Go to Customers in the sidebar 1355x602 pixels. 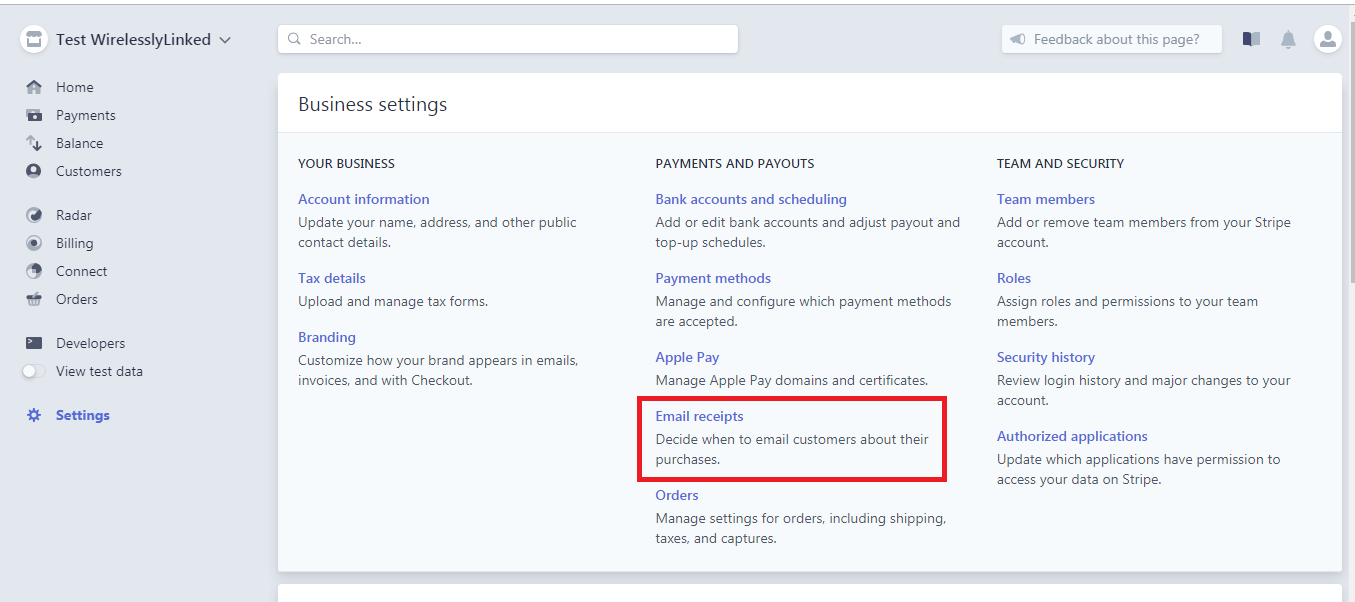88,171
